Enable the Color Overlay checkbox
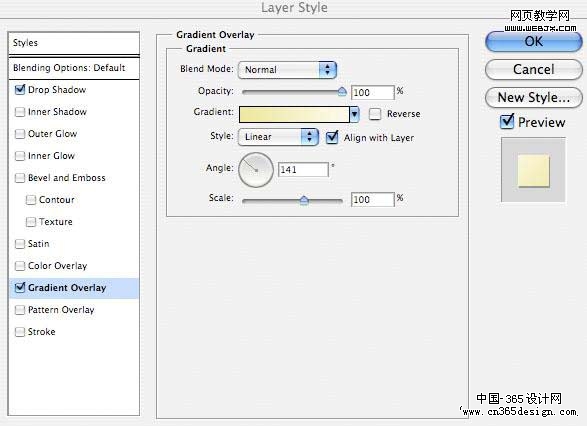Screen dimensions: 587x426 pyautogui.click(x=20, y=266)
